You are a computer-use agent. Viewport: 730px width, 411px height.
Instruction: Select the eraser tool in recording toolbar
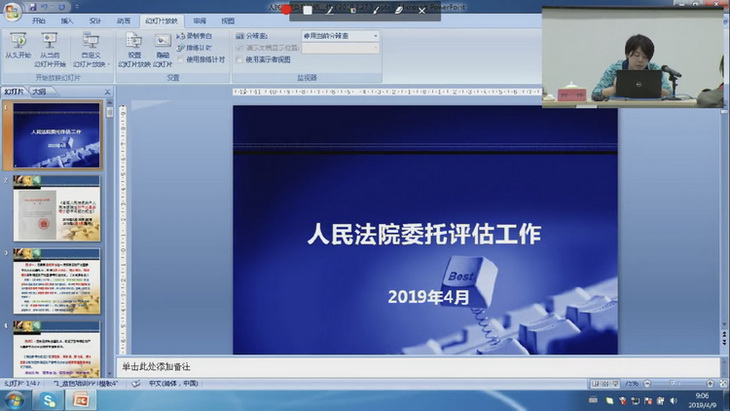[x=397, y=10]
